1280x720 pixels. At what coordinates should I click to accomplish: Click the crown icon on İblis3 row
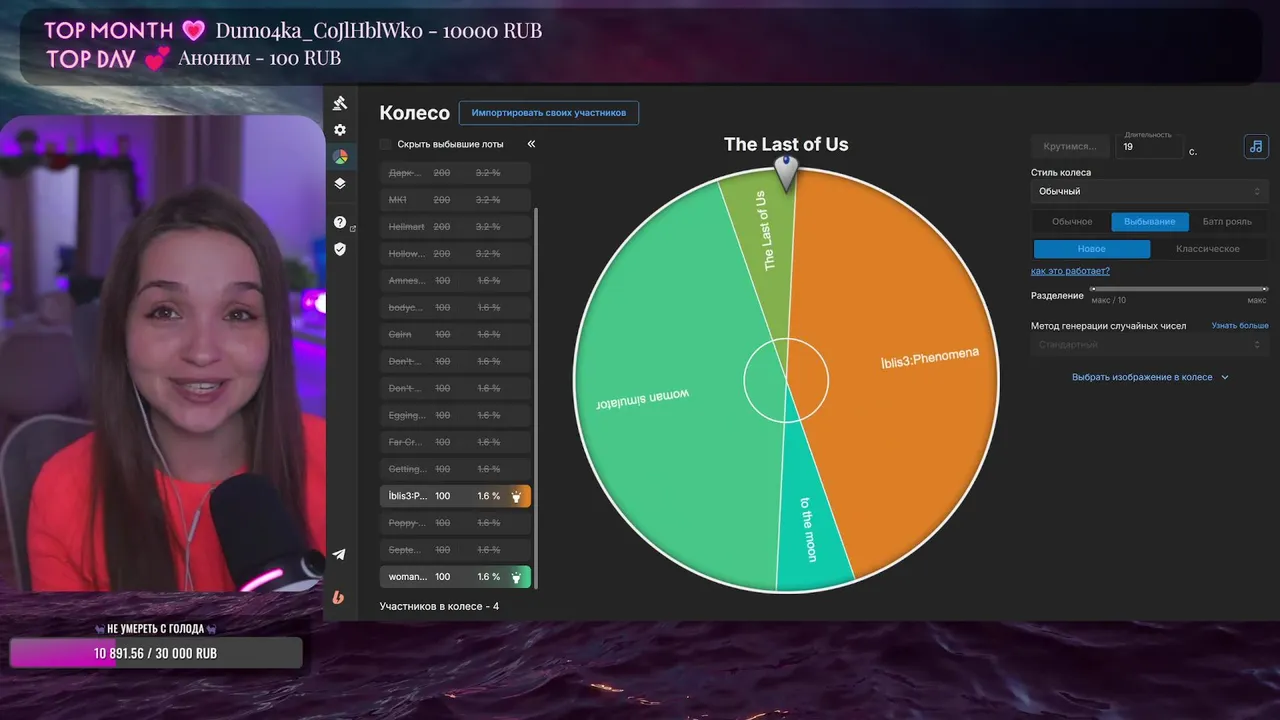(516, 496)
